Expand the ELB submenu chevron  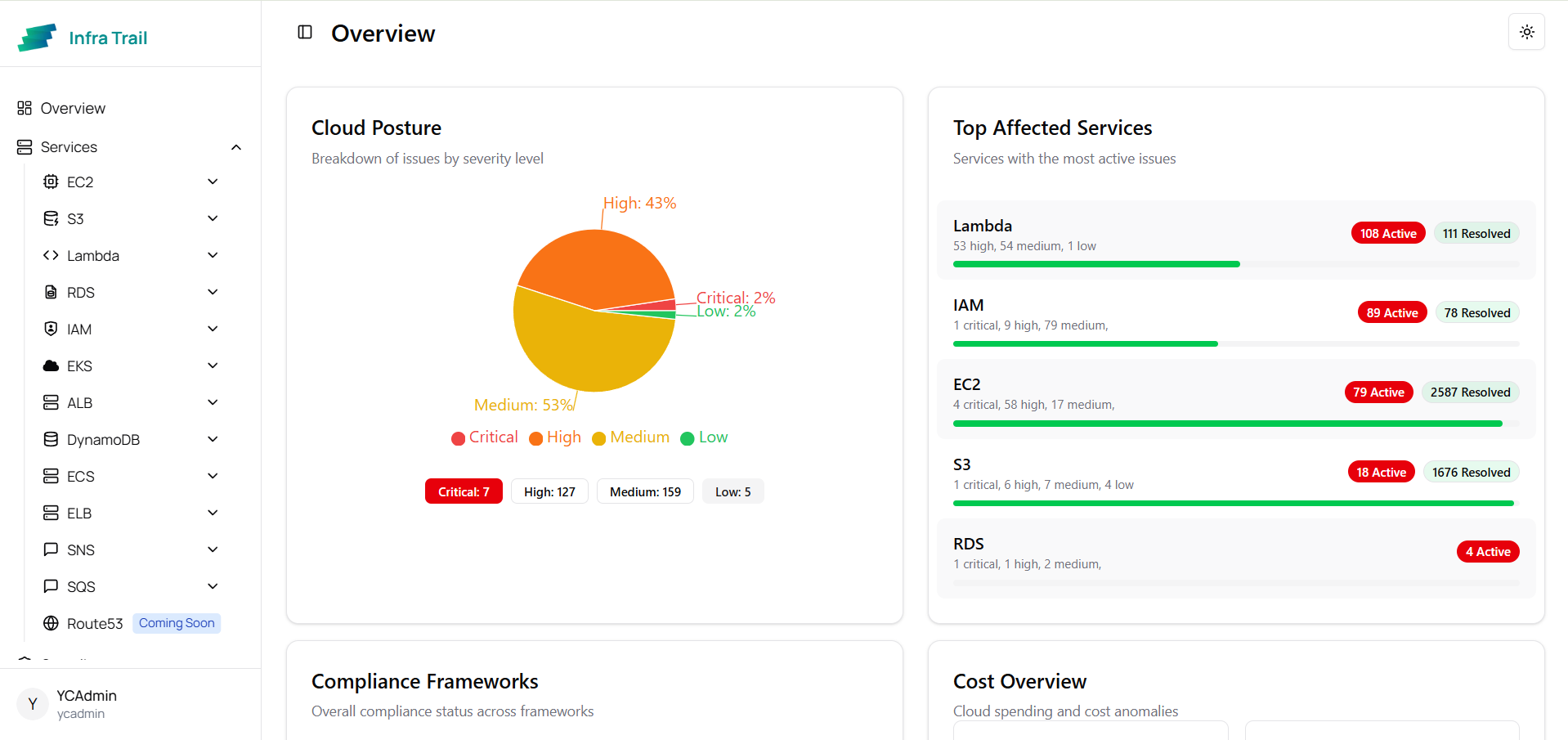[x=213, y=513]
